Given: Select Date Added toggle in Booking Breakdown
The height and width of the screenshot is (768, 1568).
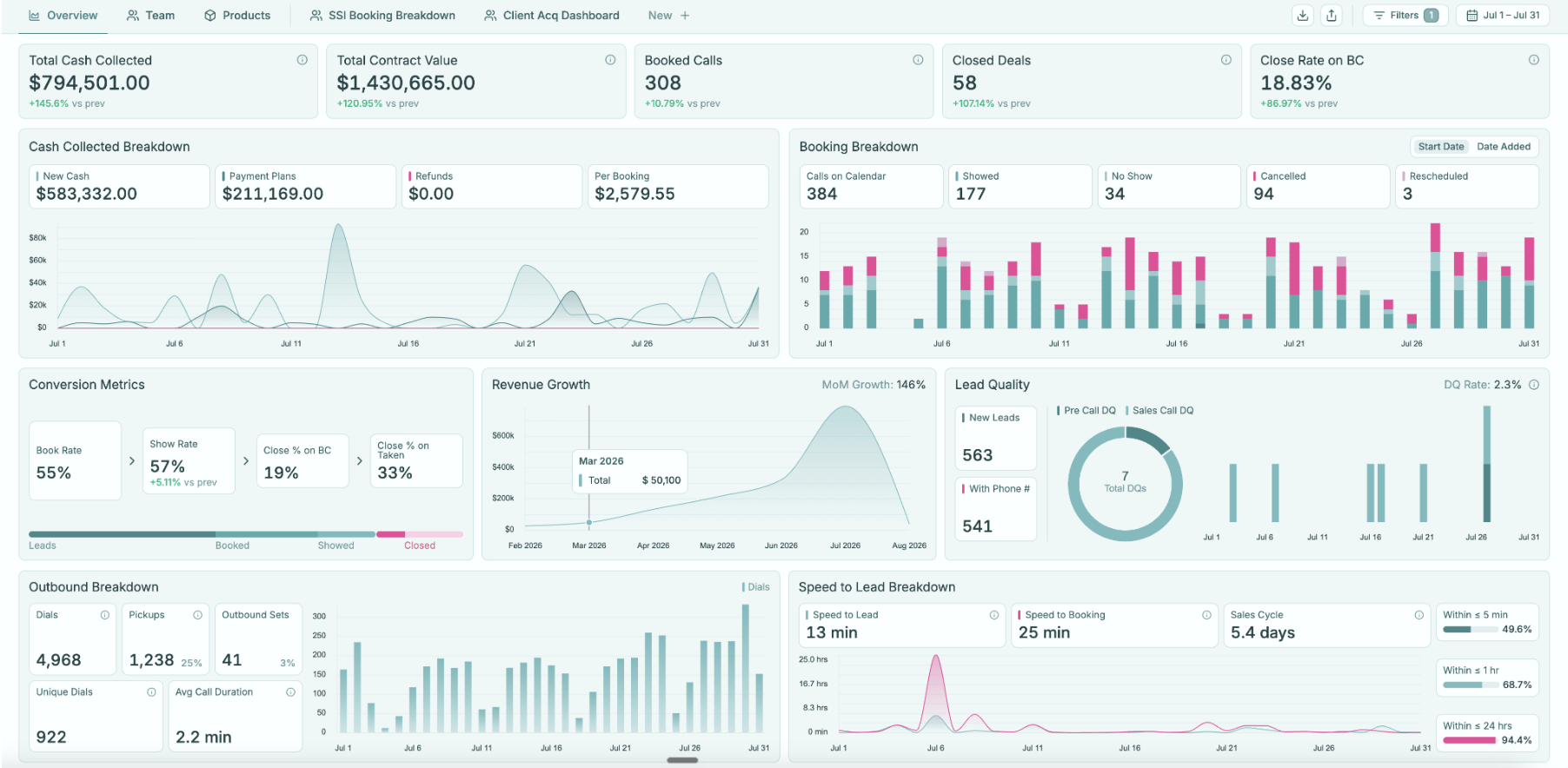Looking at the screenshot, I should tap(1504, 147).
